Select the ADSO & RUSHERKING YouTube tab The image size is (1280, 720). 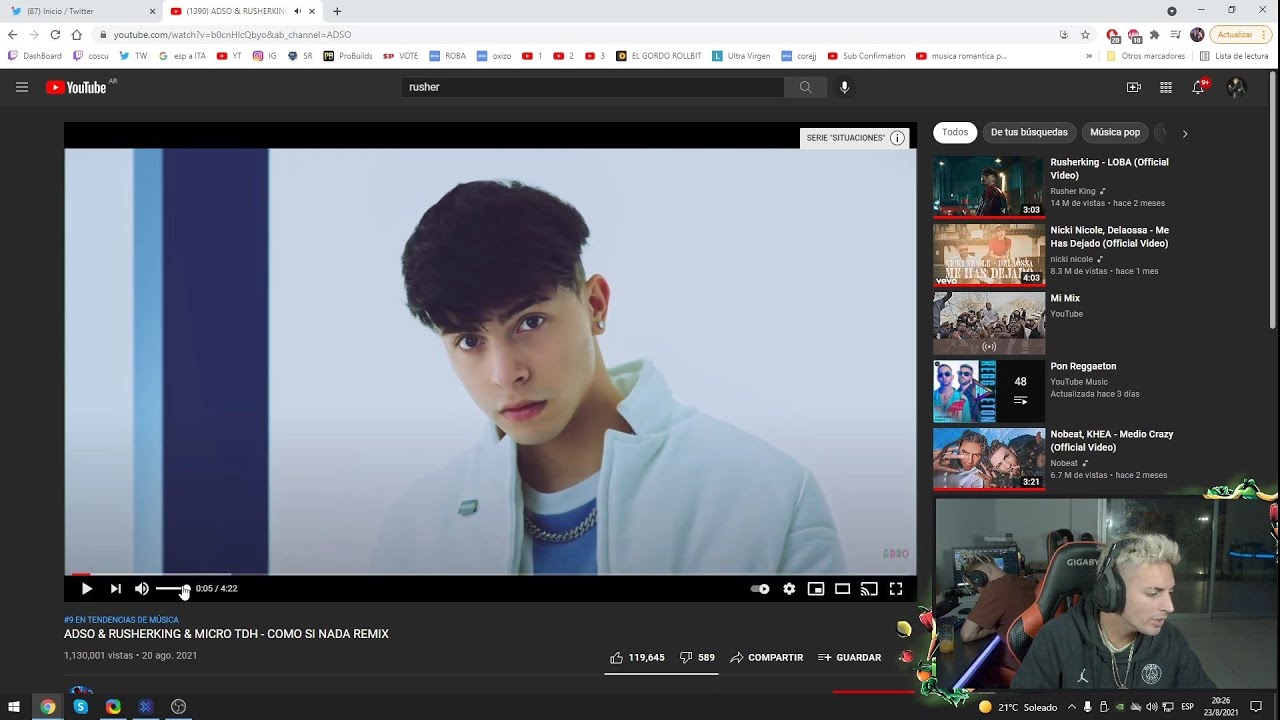(243, 11)
